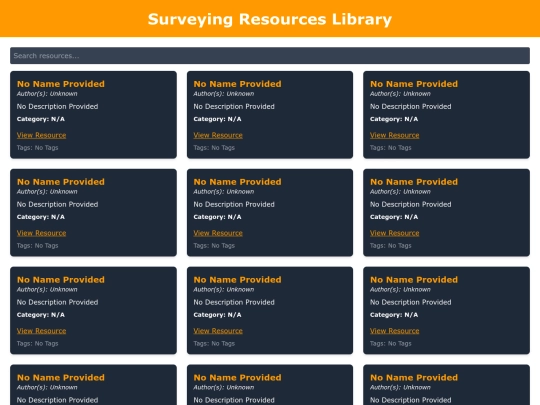Click Tags: No Tags in third-row right card
This screenshot has width=540, height=405.
[x=391, y=343]
